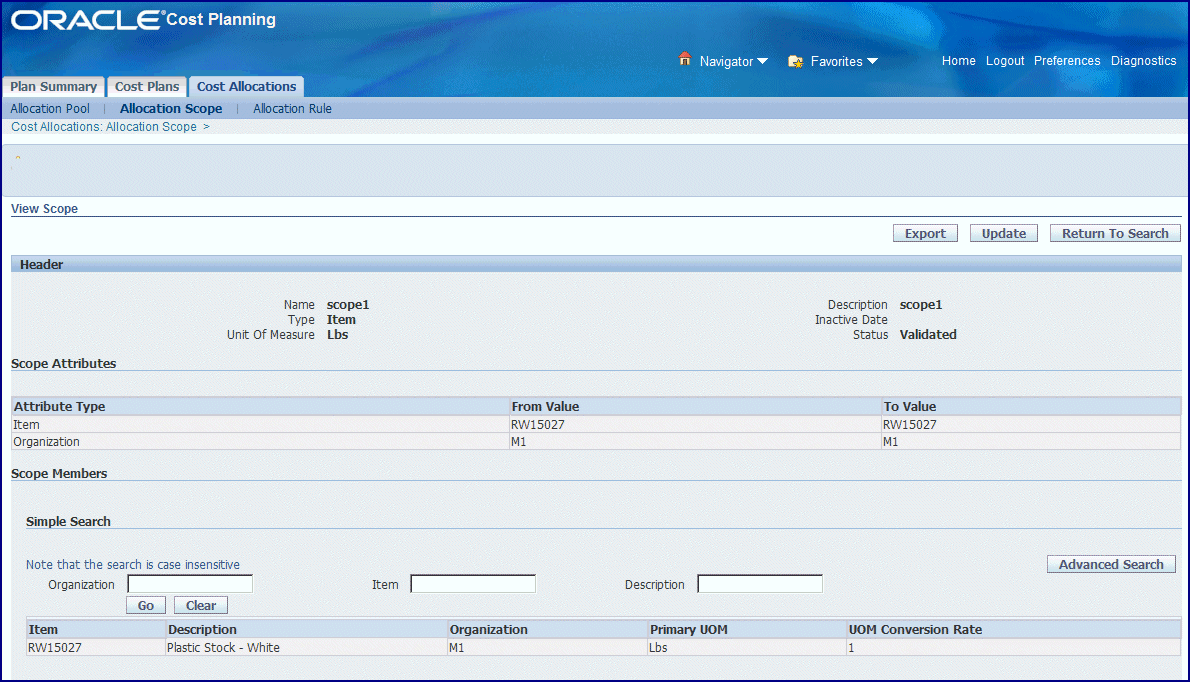Click the Return To Search button
The image size is (1190, 682).
(1115, 234)
